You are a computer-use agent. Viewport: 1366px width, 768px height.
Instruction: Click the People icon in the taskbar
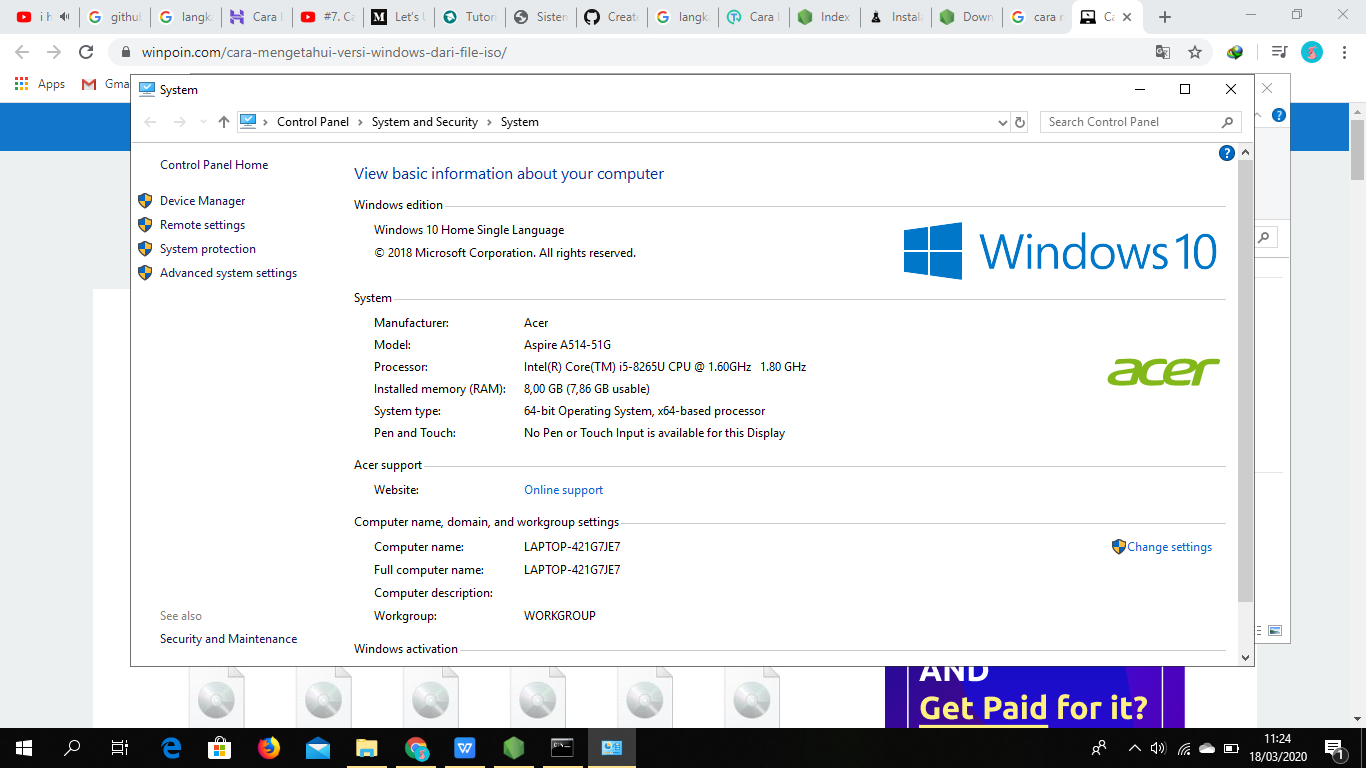pyautogui.click(x=1099, y=747)
